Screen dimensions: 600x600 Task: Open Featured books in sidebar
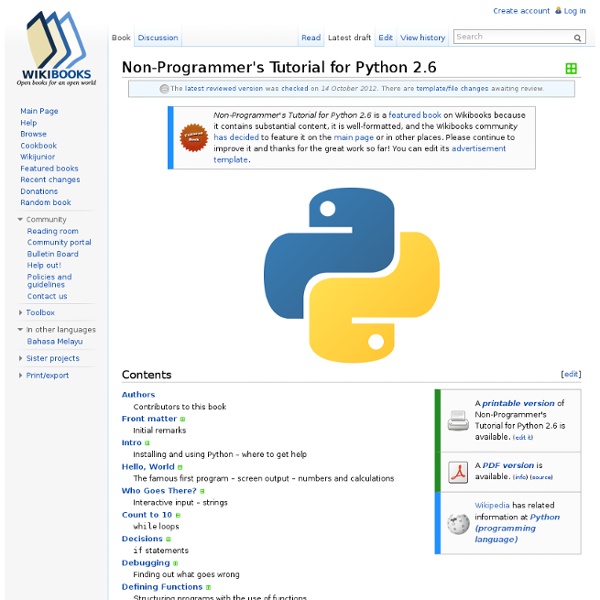point(49,168)
